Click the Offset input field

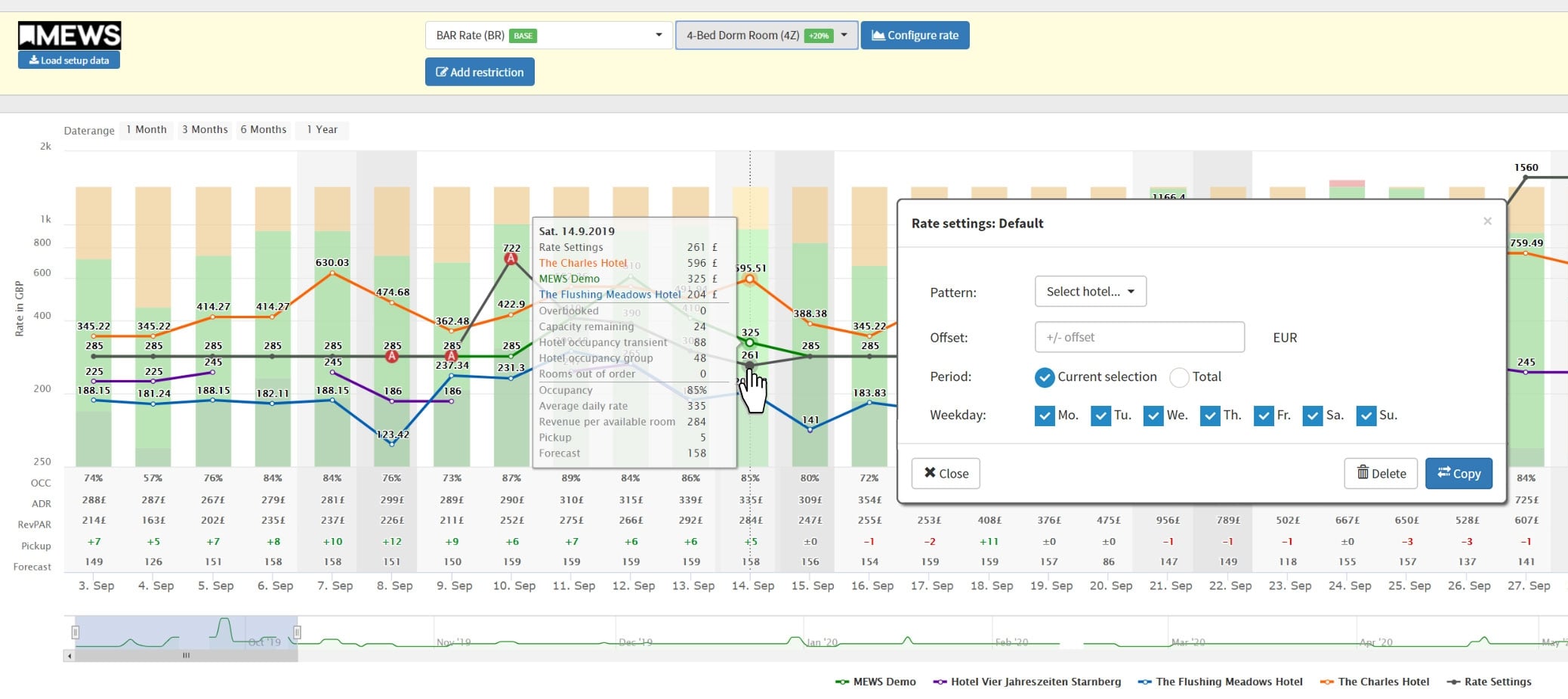[x=1139, y=338]
